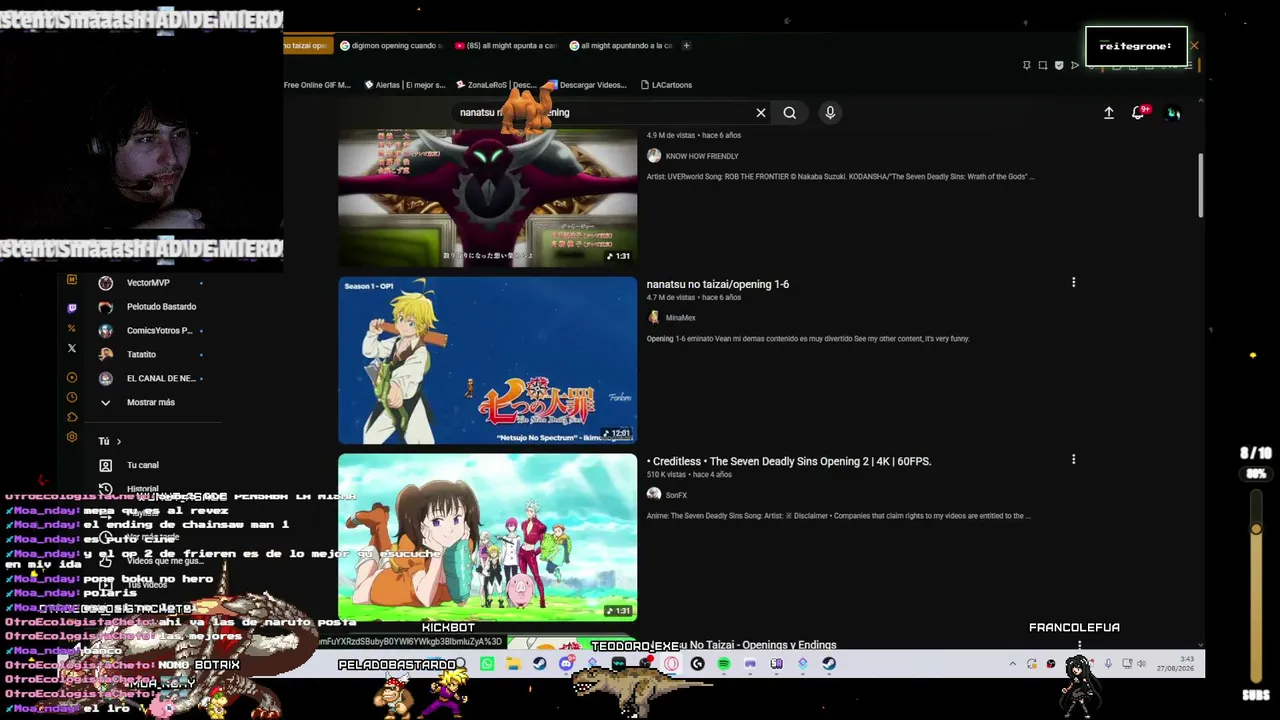This screenshot has height=720, width=1280.
Task: Click the YouTube page vertical scrollbar
Action: click(1200, 185)
